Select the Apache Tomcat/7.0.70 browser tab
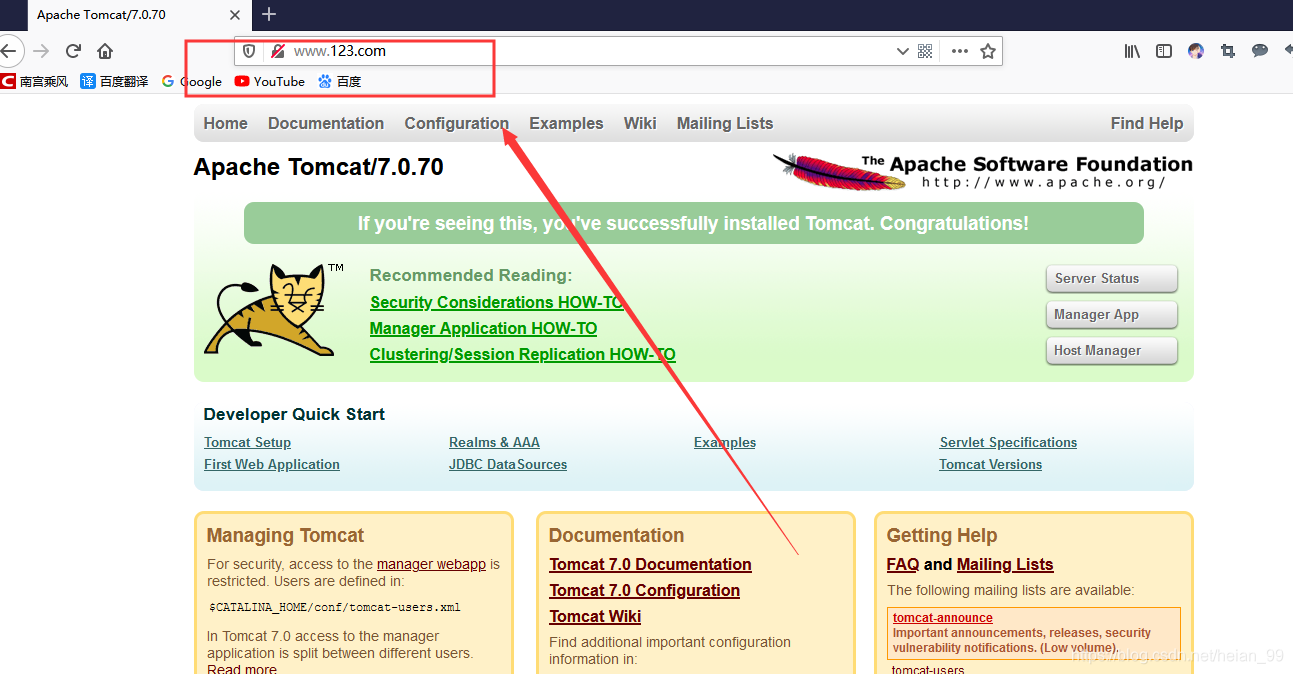 point(139,15)
